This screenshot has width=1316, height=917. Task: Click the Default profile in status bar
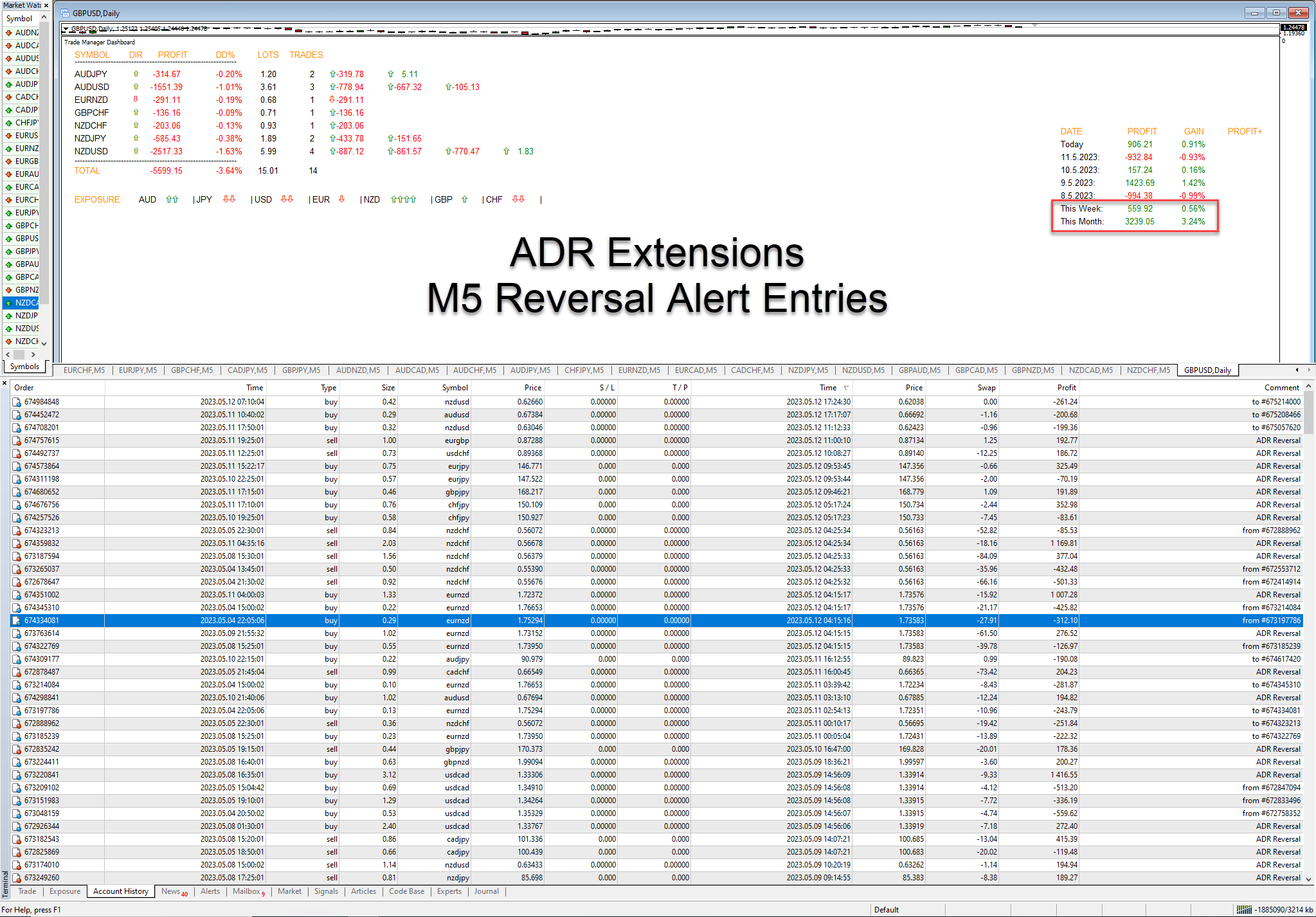(887, 910)
